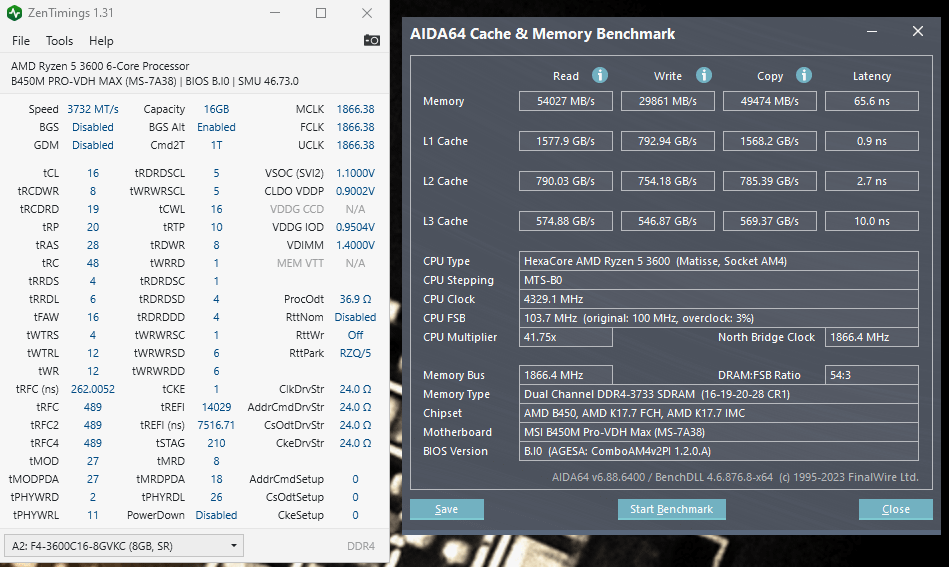Click the tSTAG value 210
949x567 pixels.
click(216, 443)
